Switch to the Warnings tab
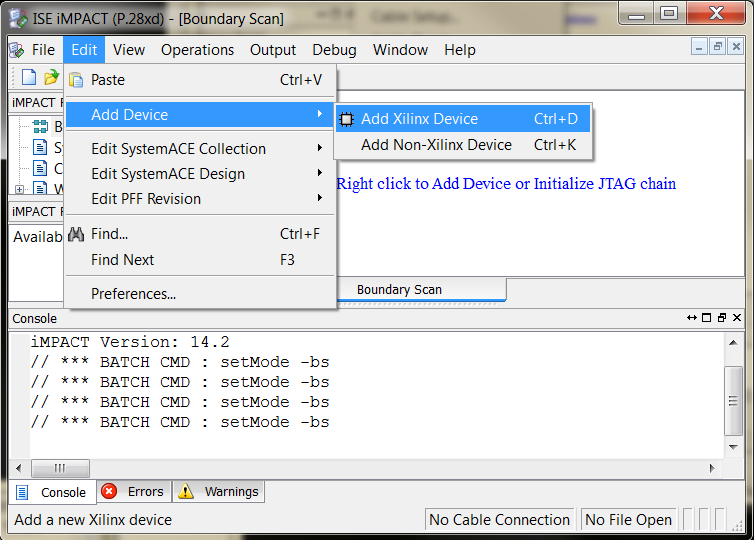 pos(220,492)
